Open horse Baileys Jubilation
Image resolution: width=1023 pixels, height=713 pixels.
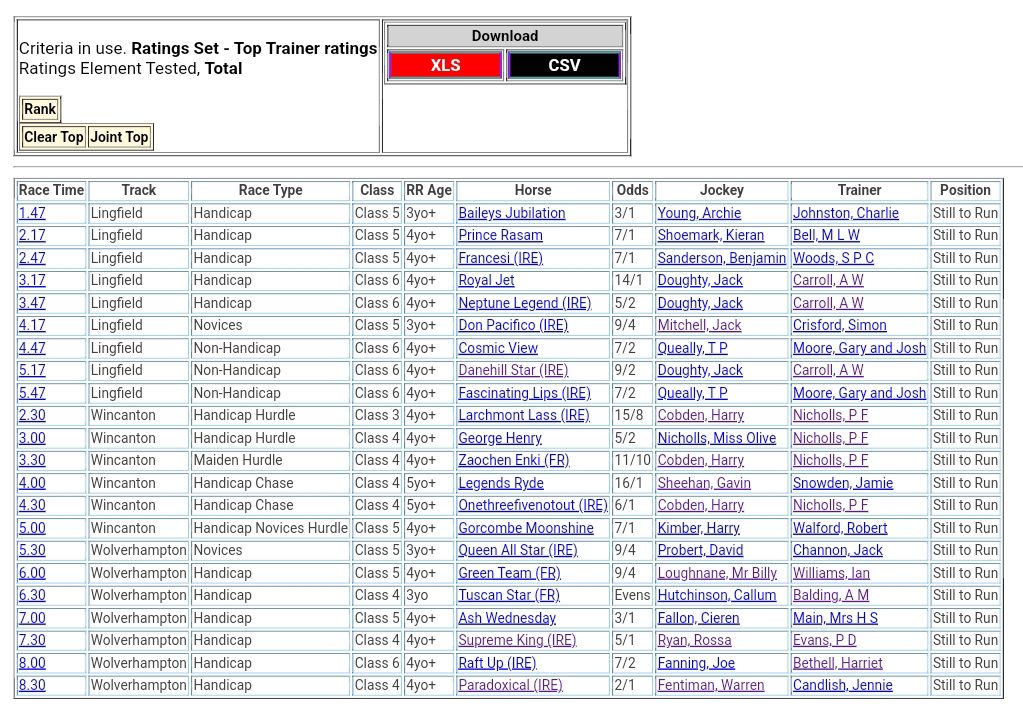pos(511,213)
